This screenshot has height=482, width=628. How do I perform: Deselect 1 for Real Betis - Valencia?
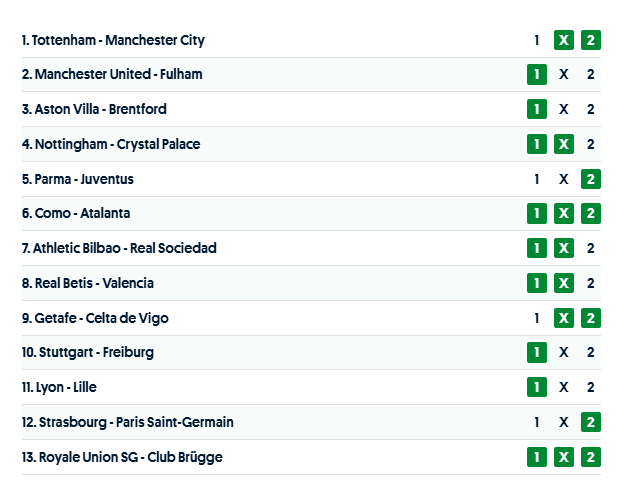pyautogui.click(x=537, y=283)
